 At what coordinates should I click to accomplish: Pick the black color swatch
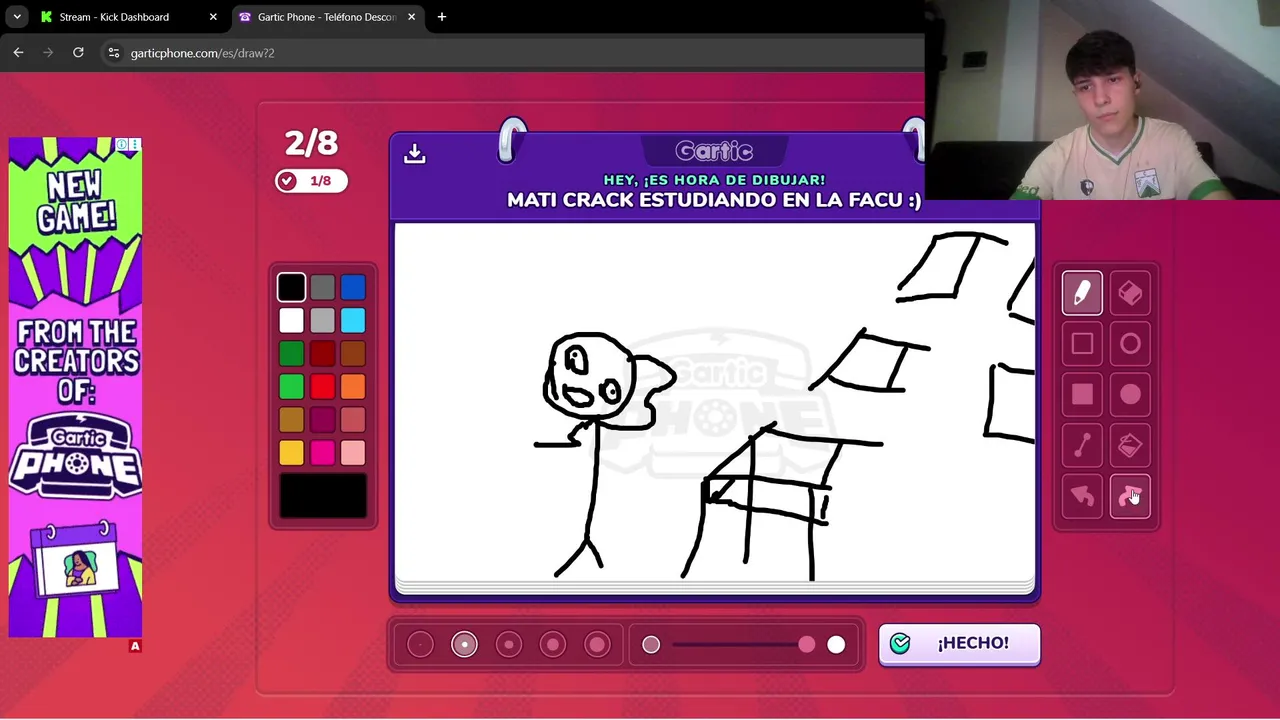pos(291,288)
